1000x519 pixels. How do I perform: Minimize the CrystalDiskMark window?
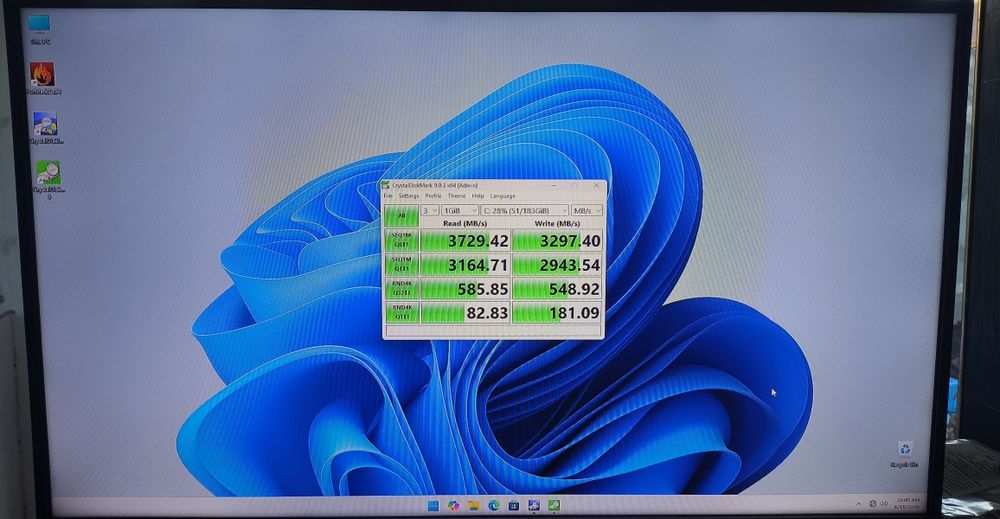tap(554, 186)
